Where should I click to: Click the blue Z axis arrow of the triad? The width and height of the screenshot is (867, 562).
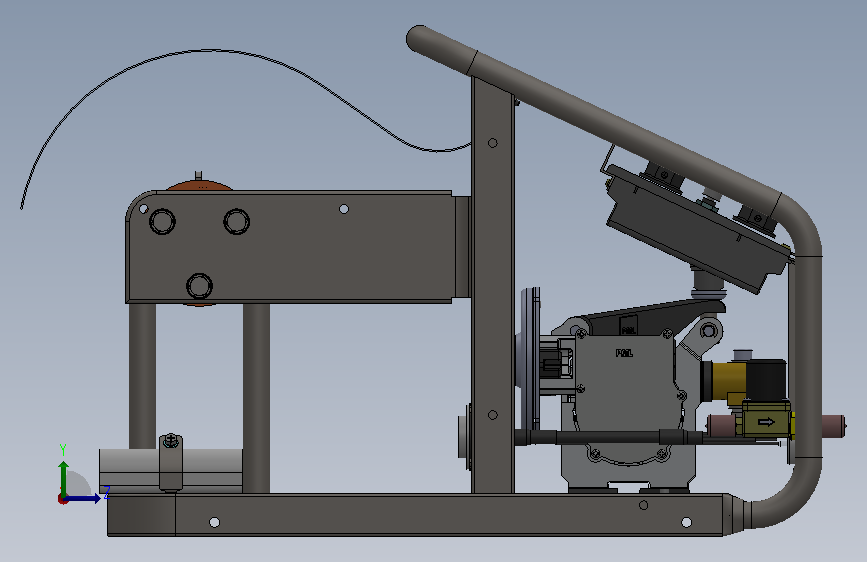(86, 498)
